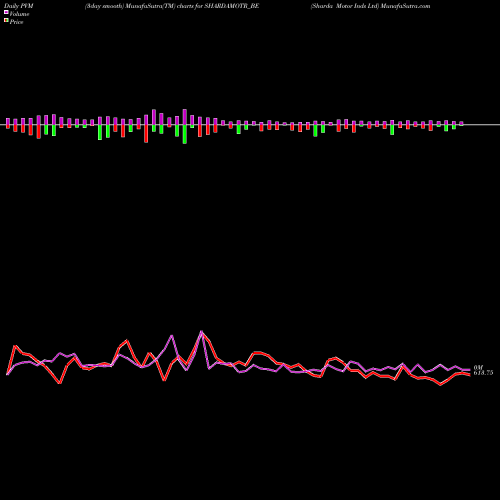Click the 0M volume value label

coord(478,367)
